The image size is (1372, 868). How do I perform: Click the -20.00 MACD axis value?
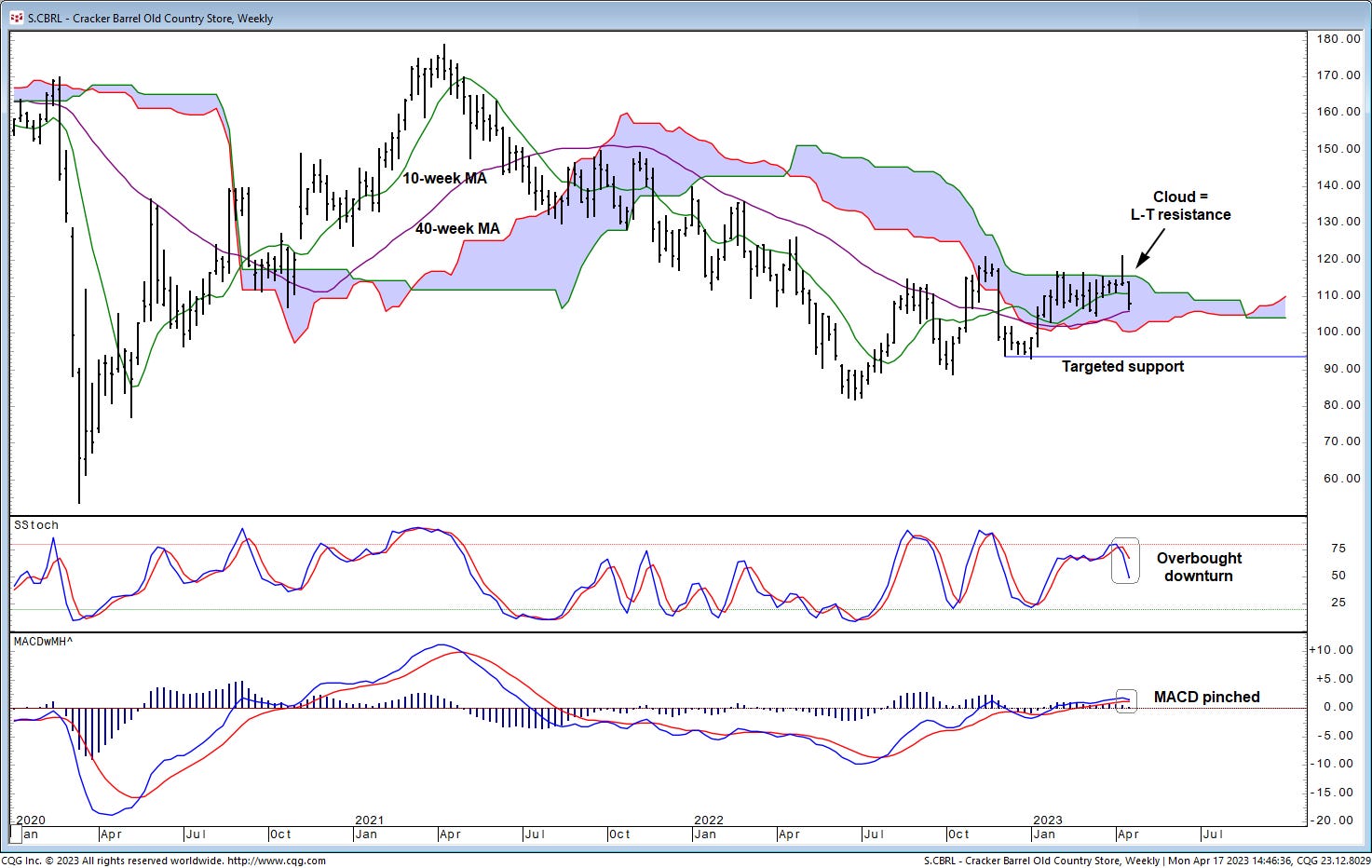[1332, 821]
